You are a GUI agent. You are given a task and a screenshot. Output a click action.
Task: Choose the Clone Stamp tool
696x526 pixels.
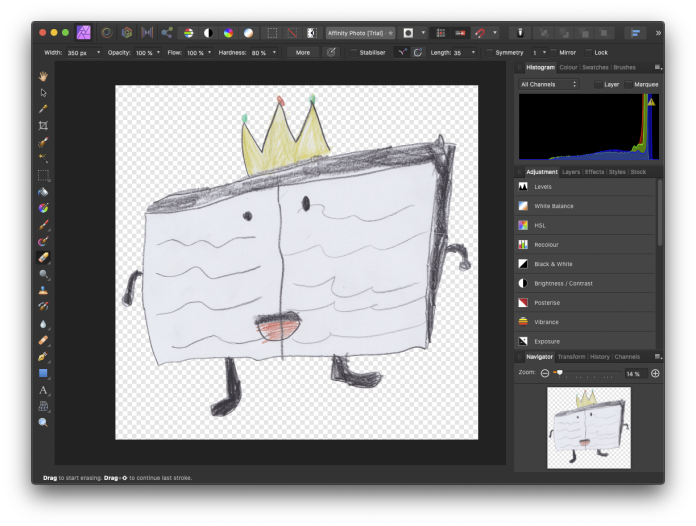click(43, 290)
